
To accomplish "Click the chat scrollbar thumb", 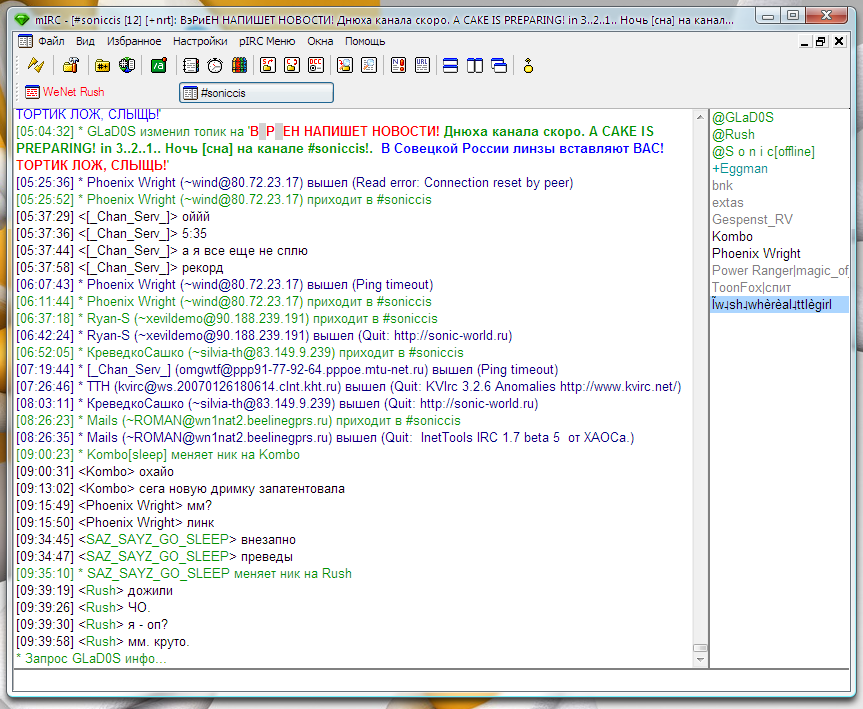I will (x=700, y=648).
